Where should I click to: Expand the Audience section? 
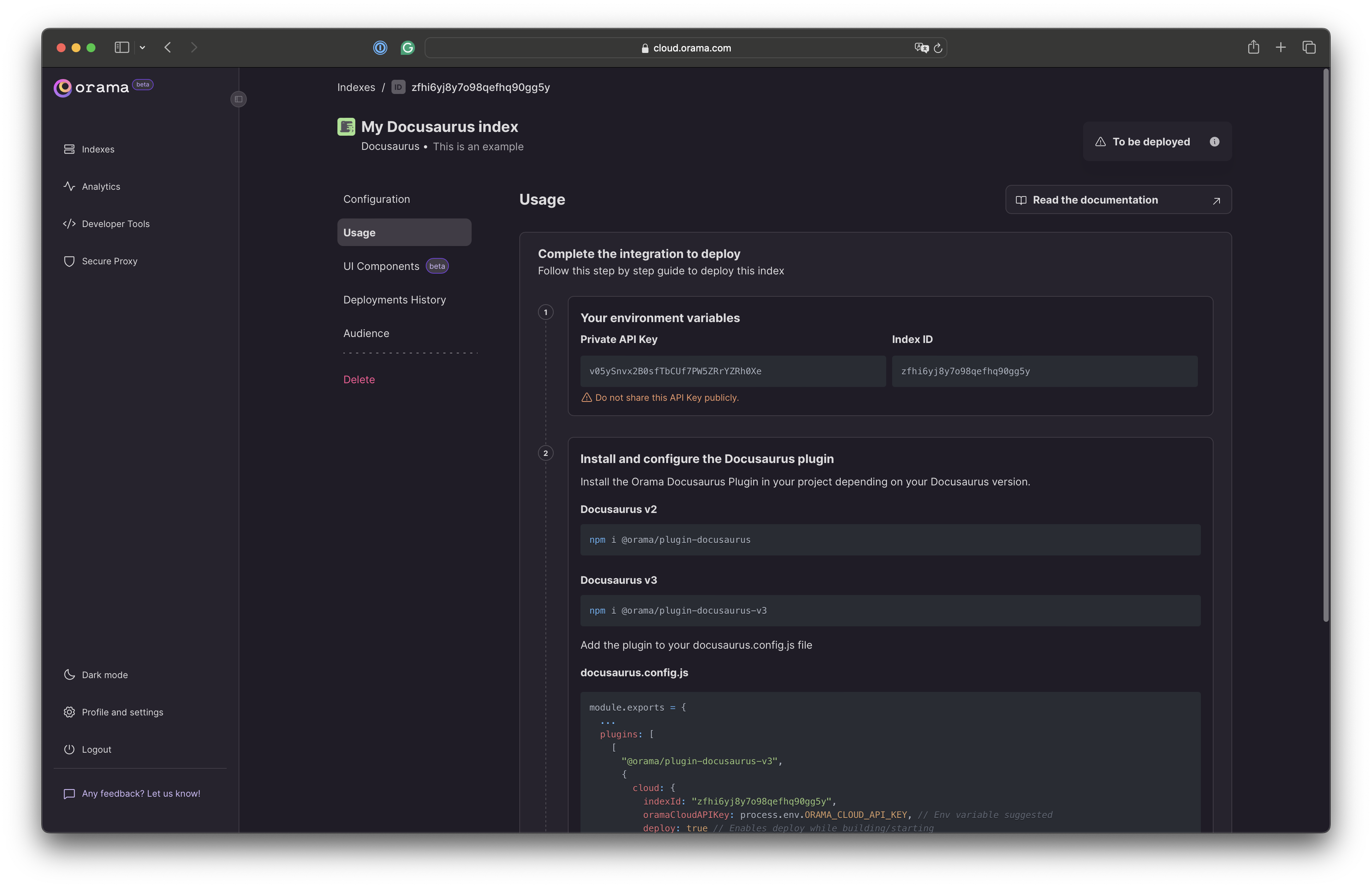[x=366, y=332]
